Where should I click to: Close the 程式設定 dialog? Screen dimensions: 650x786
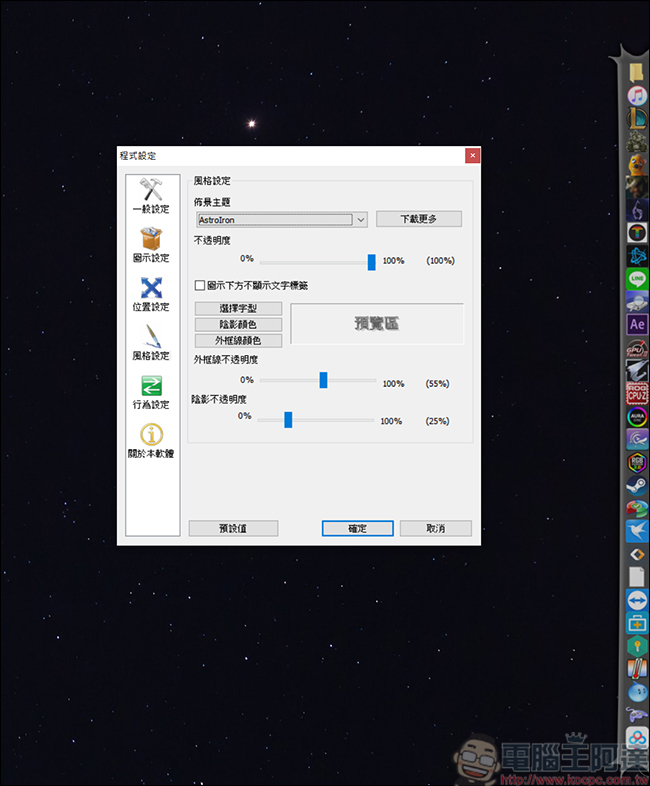coord(472,155)
